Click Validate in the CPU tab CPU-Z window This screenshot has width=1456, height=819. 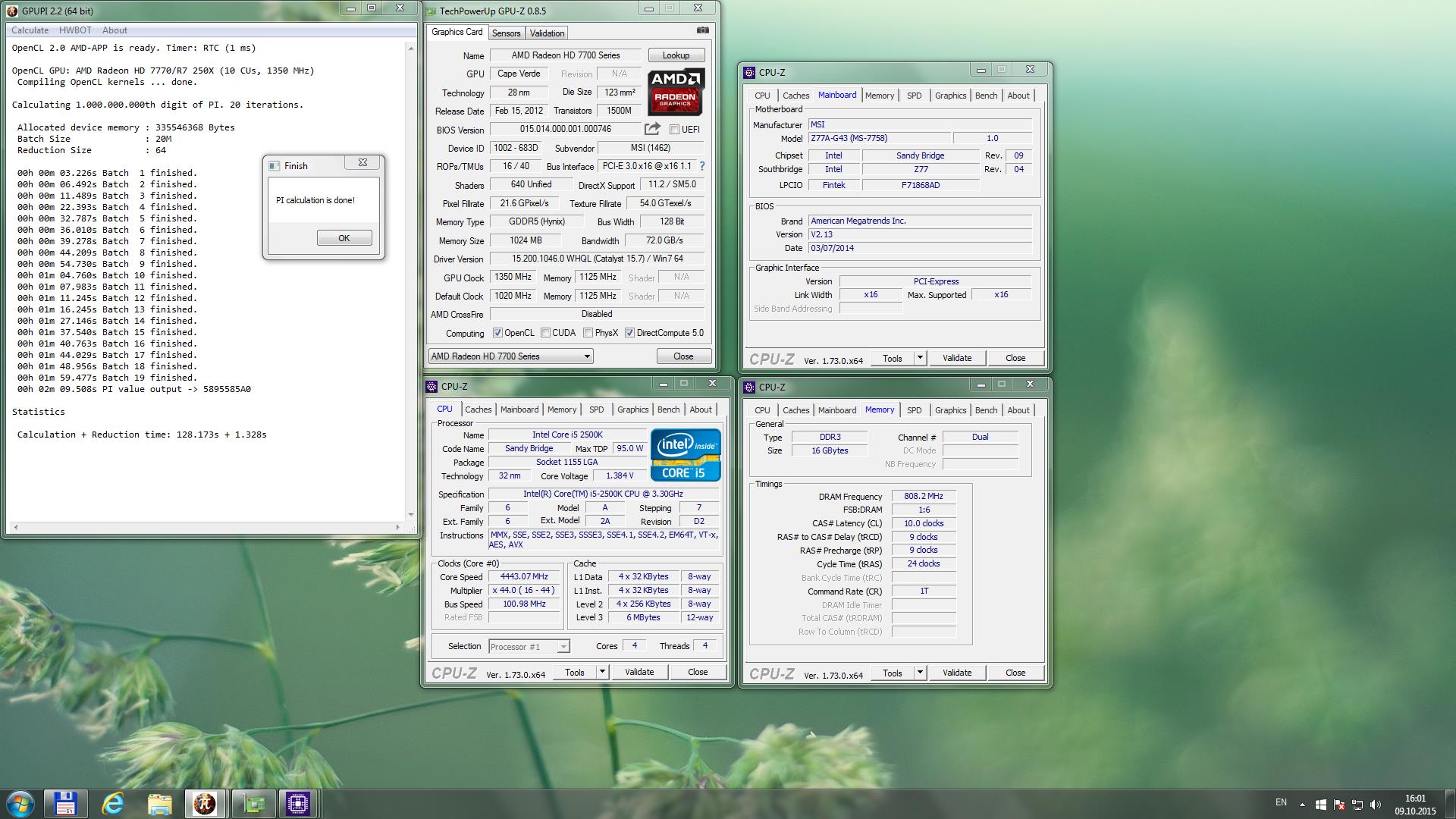point(639,672)
